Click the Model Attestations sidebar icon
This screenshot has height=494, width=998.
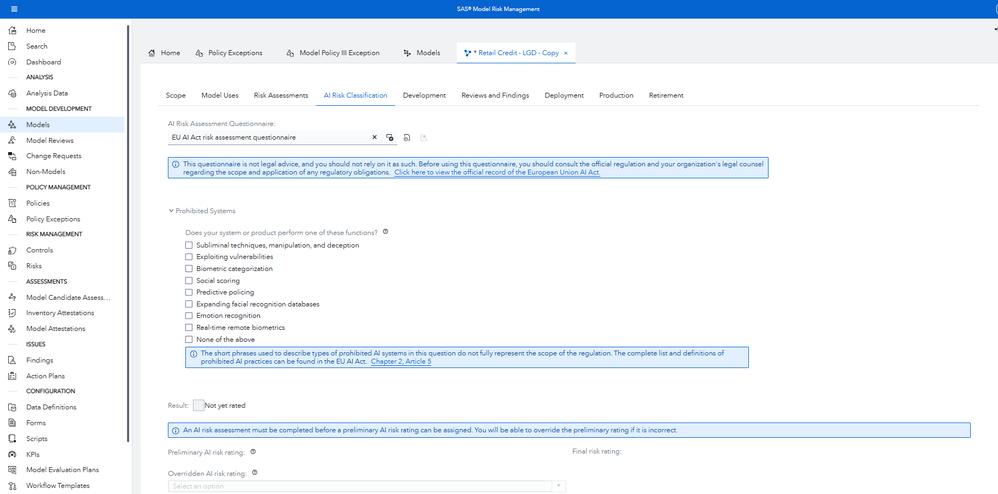click(x=11, y=328)
